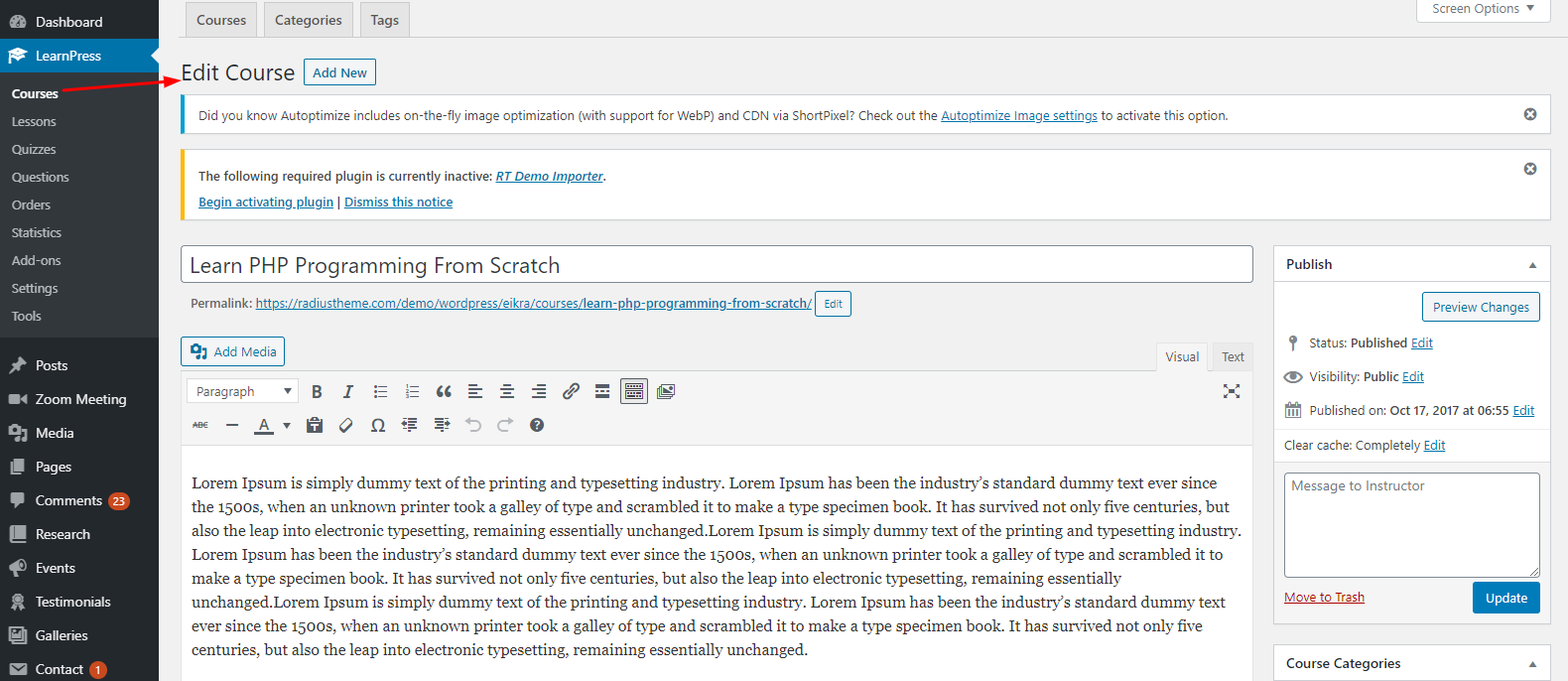Expand the Screen Options panel
Screen dimensions: 1568x681
(1483, 9)
